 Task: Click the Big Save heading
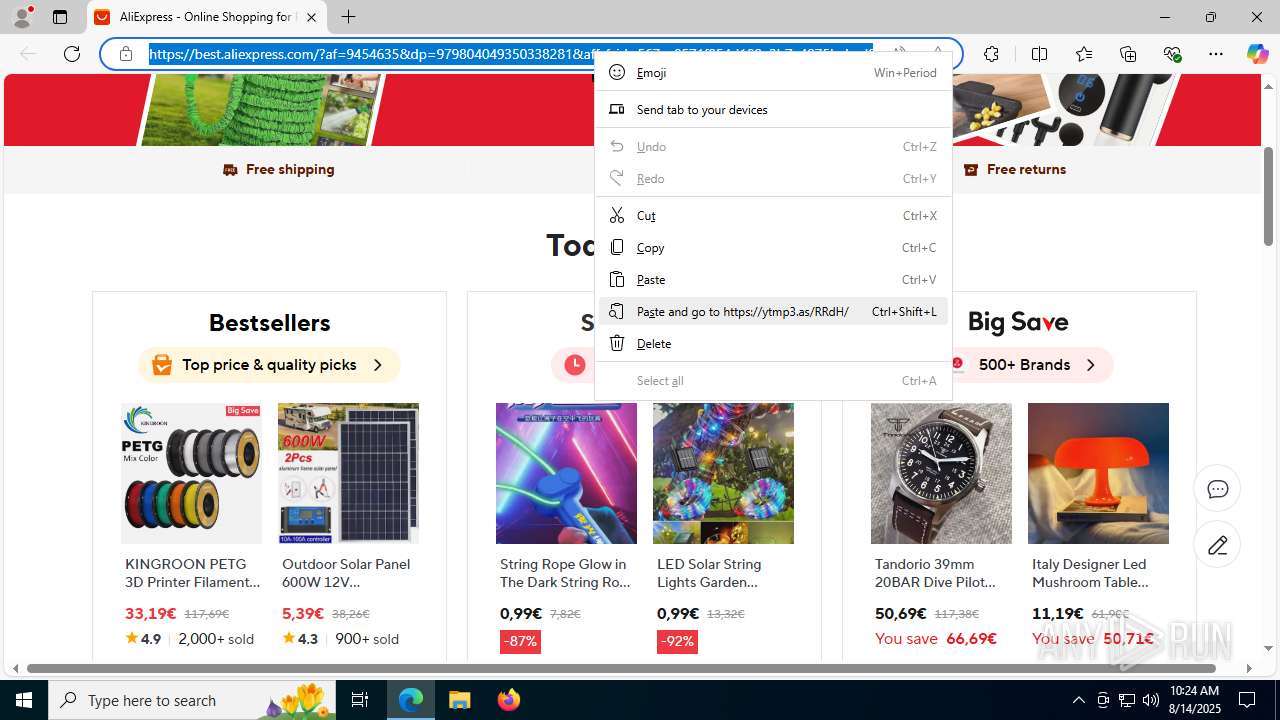[x=1018, y=322]
